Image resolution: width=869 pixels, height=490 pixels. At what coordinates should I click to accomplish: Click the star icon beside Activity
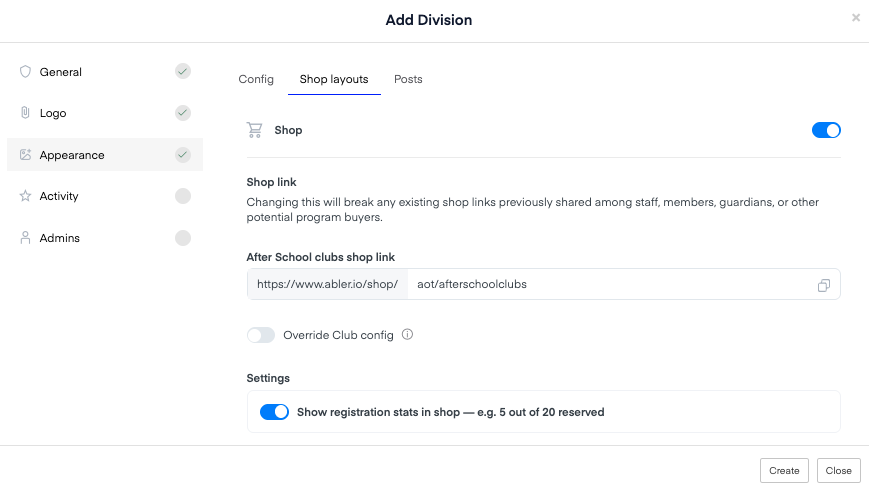point(25,196)
